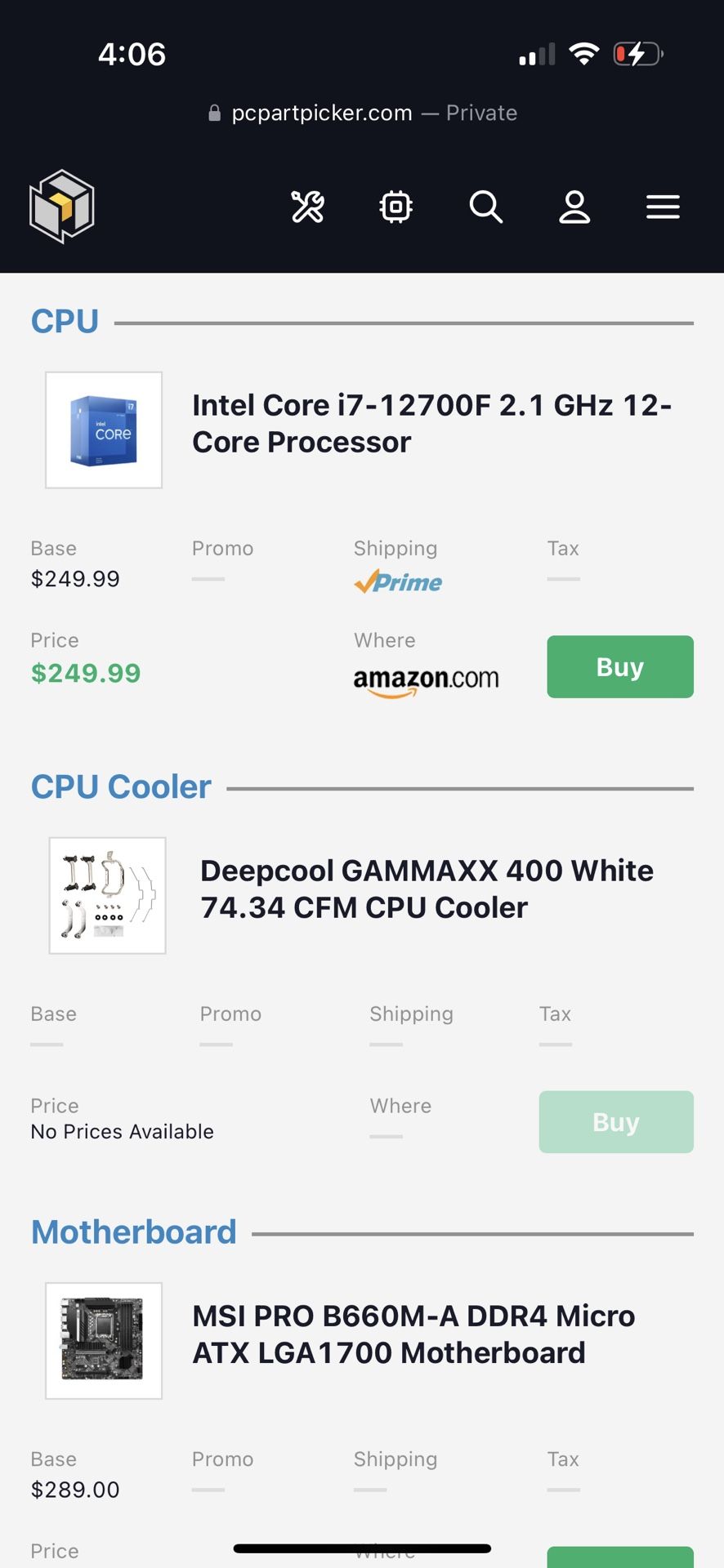Screen dimensions: 724x1568
Task: Click the amazon.com seller logo
Action: (x=427, y=678)
